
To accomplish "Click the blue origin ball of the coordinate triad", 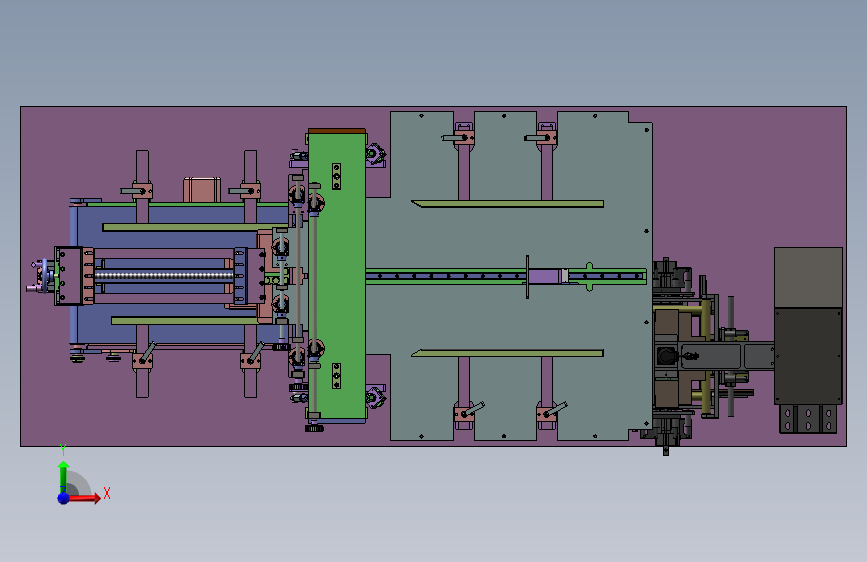I will click(64, 498).
